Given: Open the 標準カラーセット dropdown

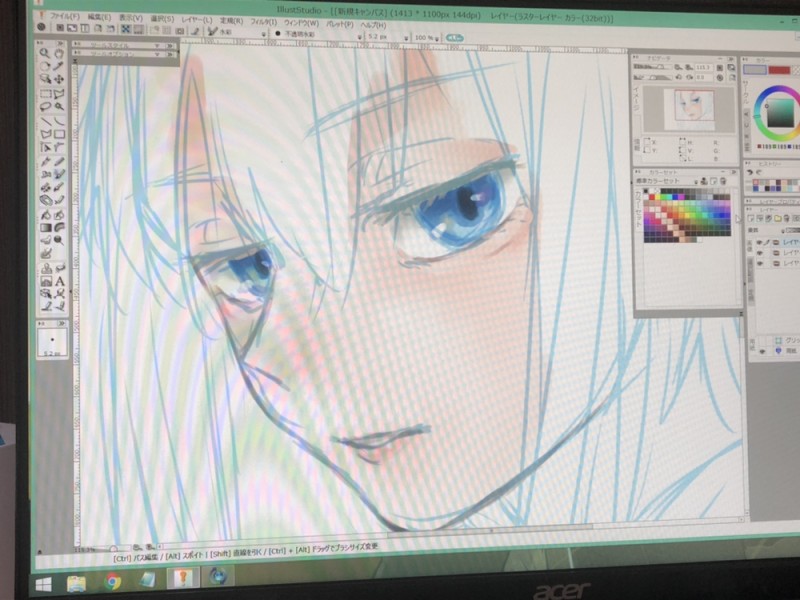Looking at the screenshot, I should (695, 181).
